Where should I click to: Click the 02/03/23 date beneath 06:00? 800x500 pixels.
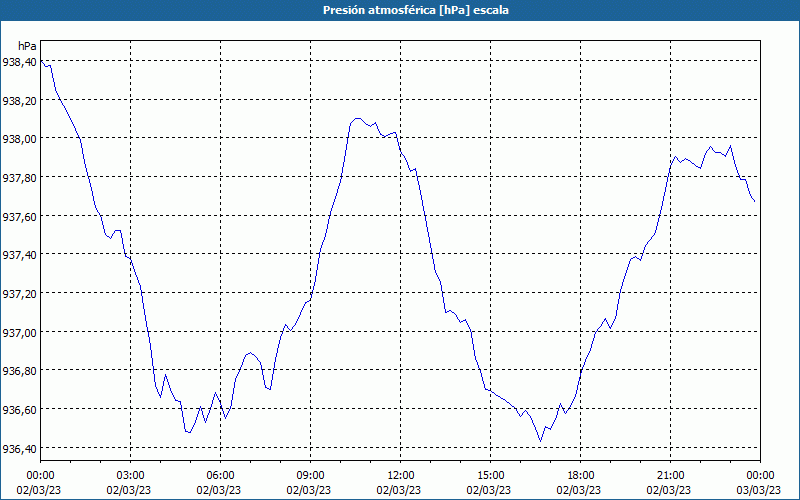coord(219,490)
